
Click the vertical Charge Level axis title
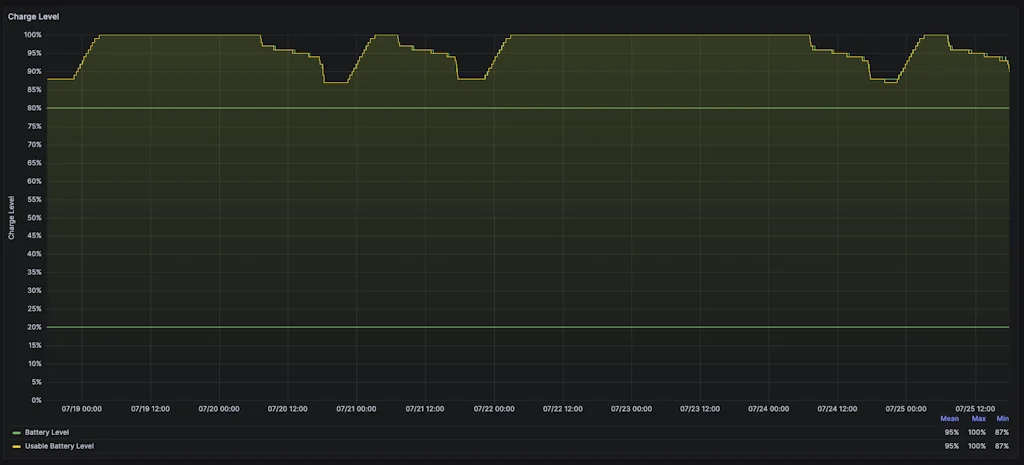click(x=12, y=217)
